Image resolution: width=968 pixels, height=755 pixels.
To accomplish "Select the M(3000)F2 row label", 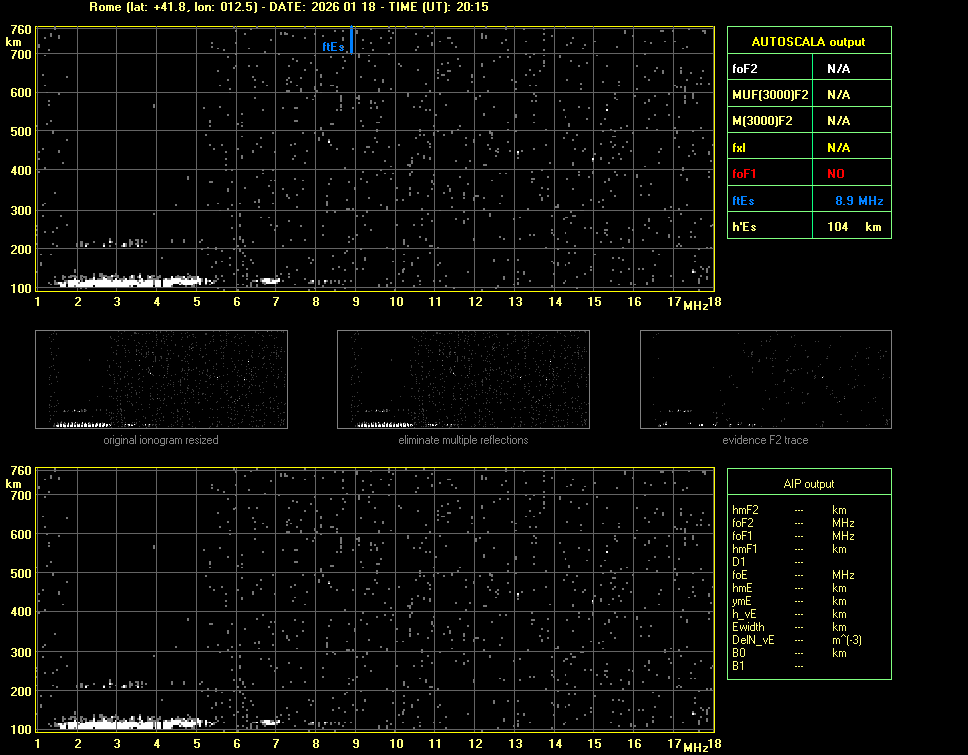I will click(x=762, y=121).
